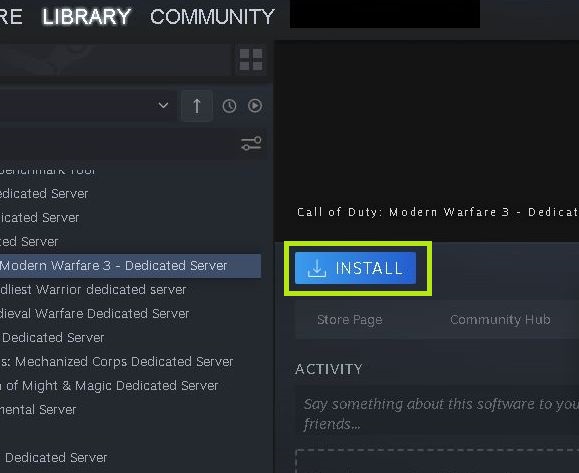Toggle sort by recent clock icon
The height and width of the screenshot is (473, 579).
(229, 106)
